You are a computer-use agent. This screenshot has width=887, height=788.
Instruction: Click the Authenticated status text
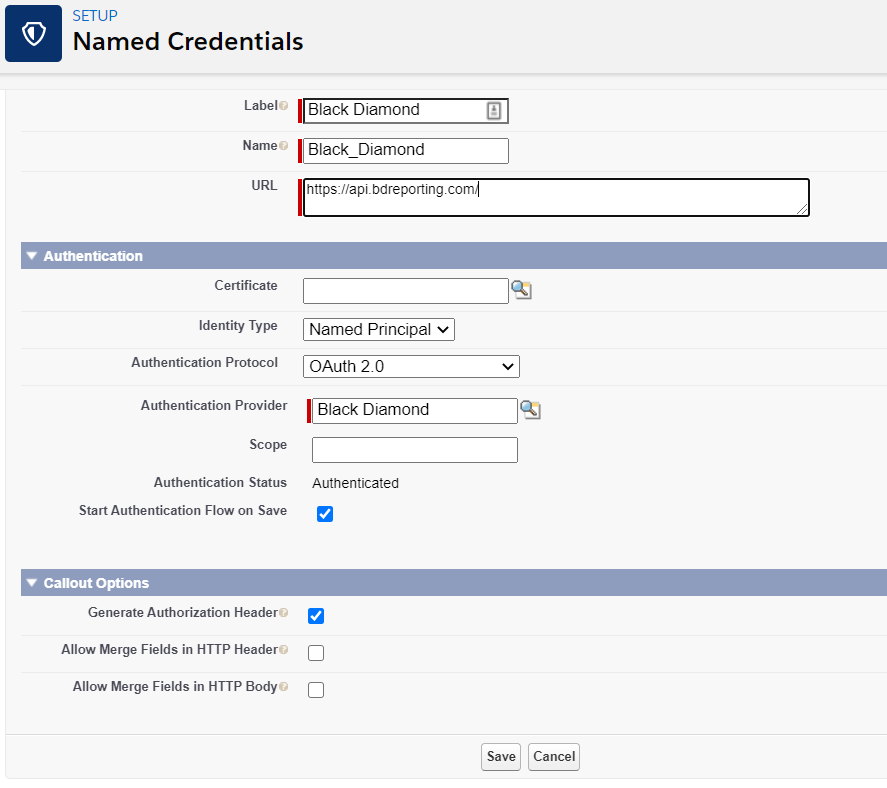355,483
